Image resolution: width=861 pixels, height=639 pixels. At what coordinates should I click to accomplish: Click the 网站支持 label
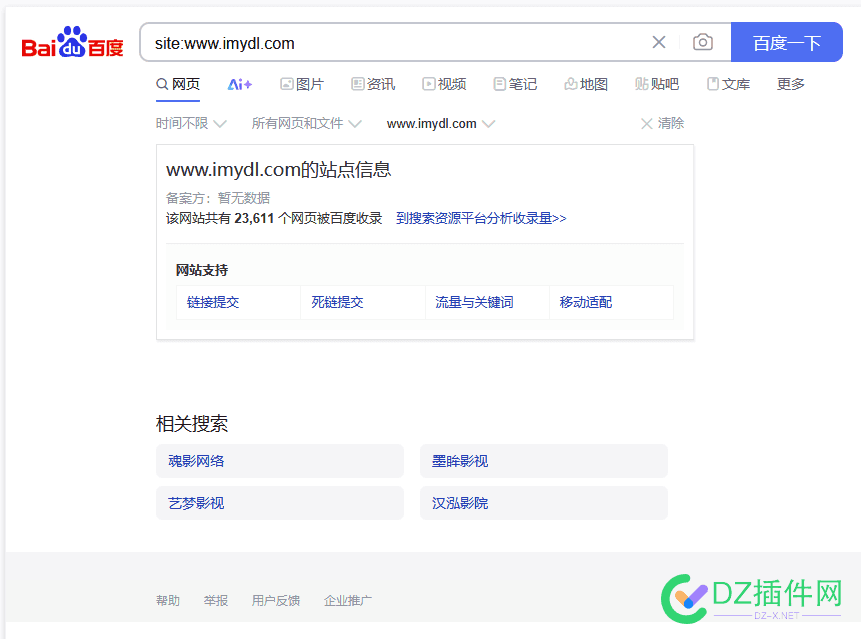(202, 270)
